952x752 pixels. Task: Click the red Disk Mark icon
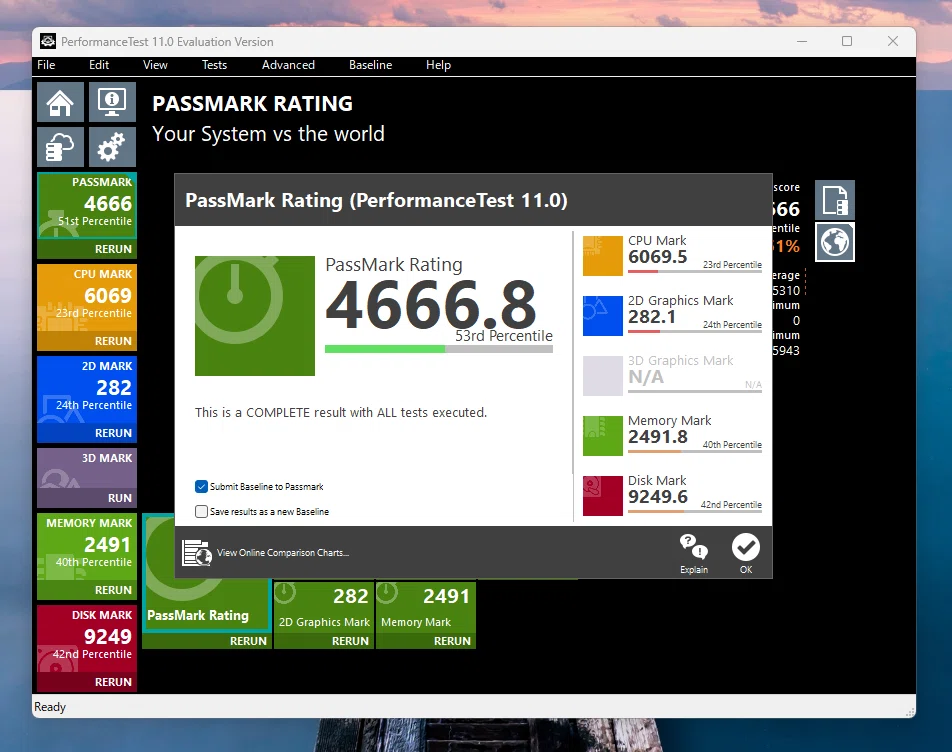point(603,496)
